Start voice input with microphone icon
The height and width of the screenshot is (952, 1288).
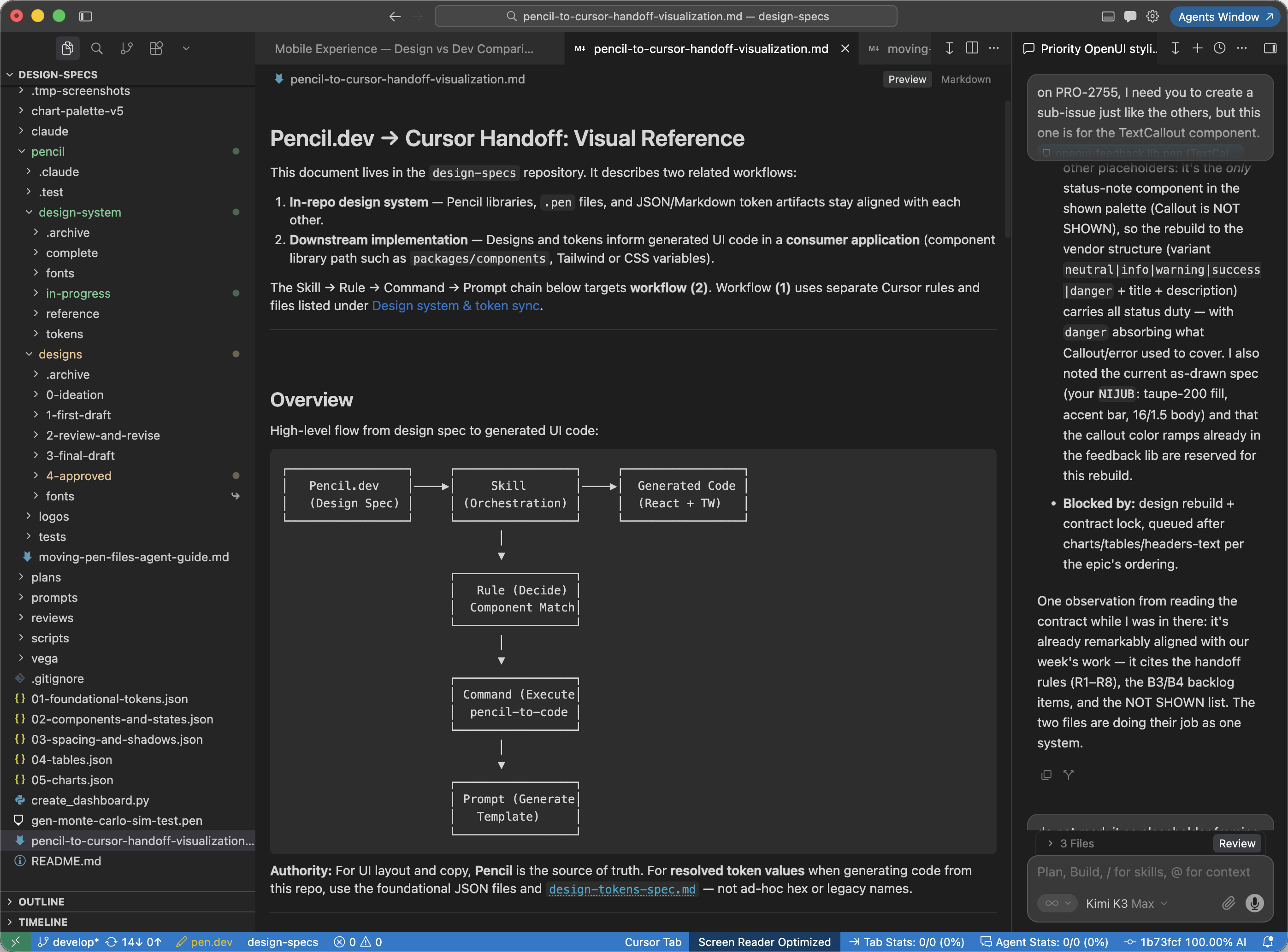tap(1254, 903)
